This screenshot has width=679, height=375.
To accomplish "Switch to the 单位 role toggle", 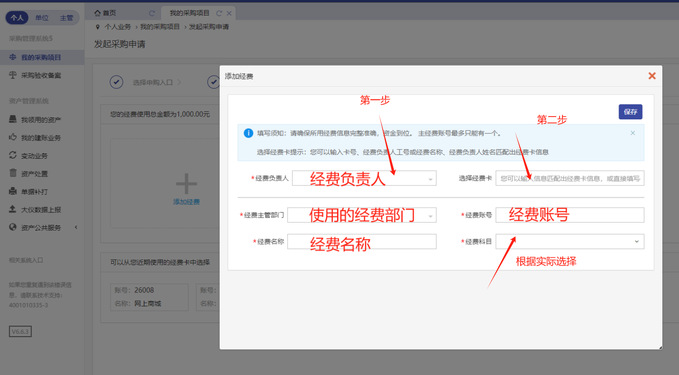I will [42, 18].
